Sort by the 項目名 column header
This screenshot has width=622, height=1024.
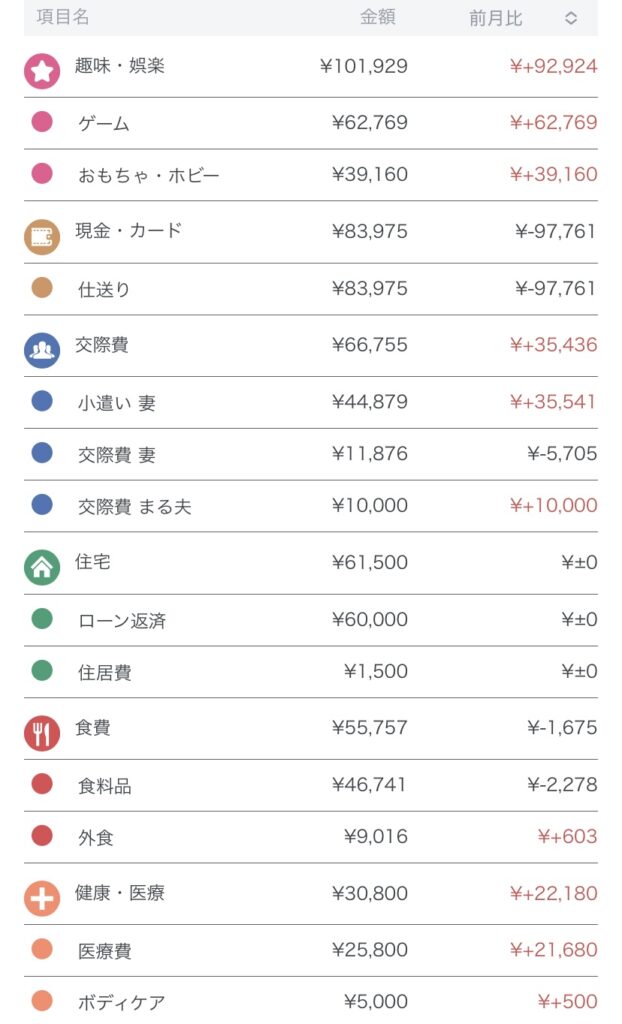pyautogui.click(x=63, y=18)
